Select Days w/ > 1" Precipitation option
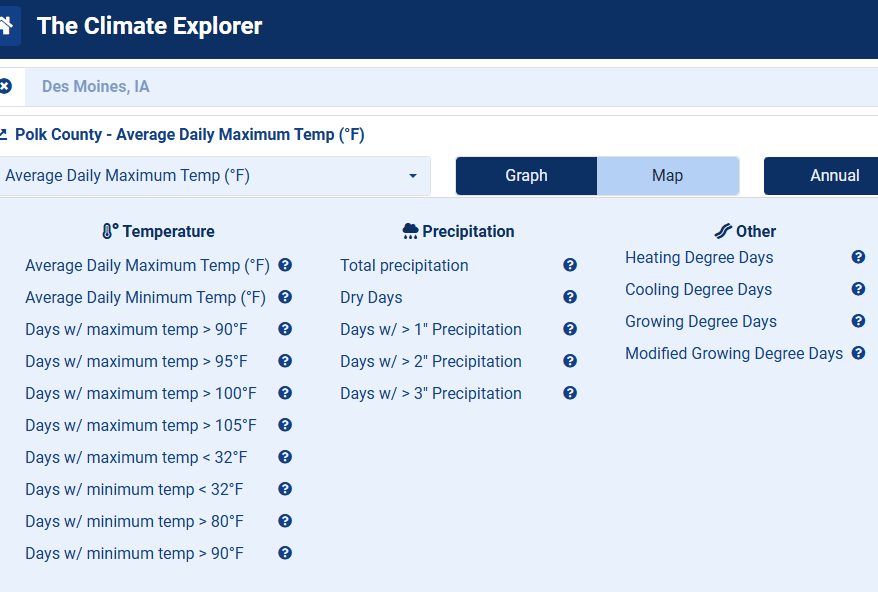Screen dimensions: 878x592 click(x=430, y=329)
